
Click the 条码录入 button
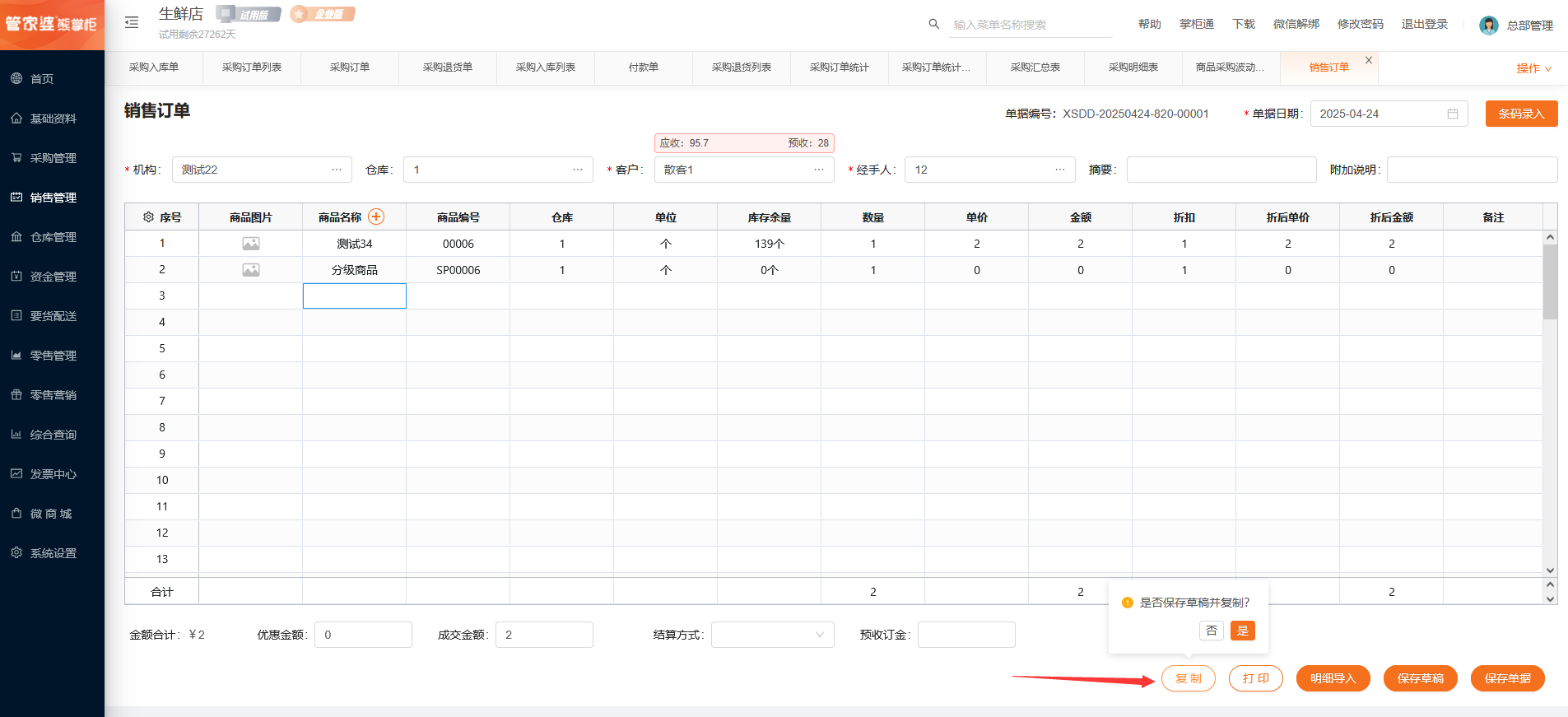pyautogui.click(x=1520, y=114)
